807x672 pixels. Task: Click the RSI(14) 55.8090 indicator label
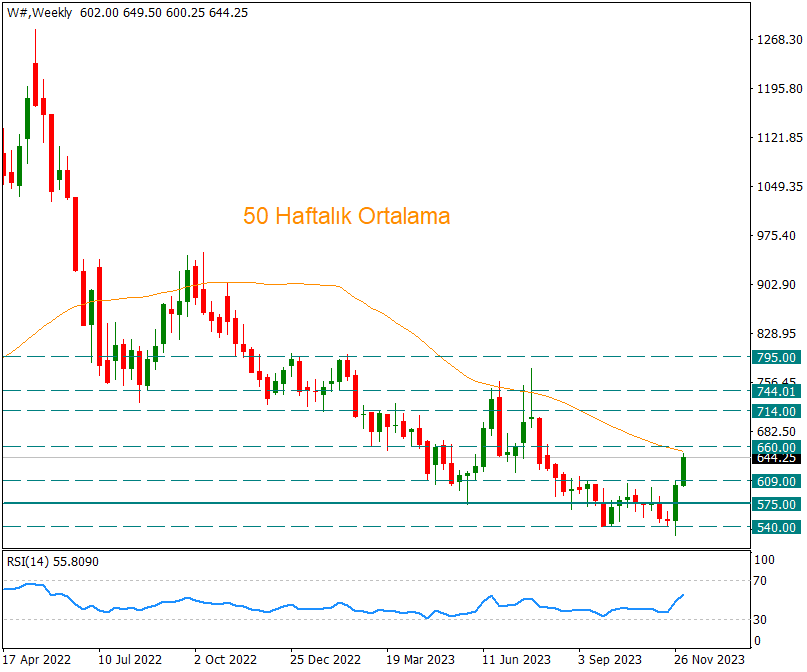pos(52,562)
